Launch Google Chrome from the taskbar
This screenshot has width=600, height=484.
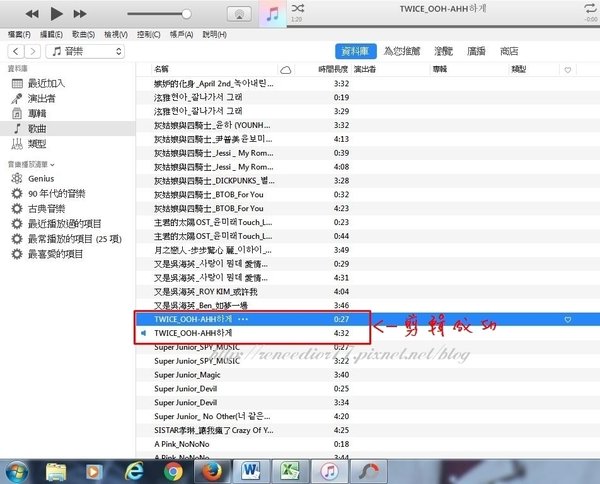[173, 472]
